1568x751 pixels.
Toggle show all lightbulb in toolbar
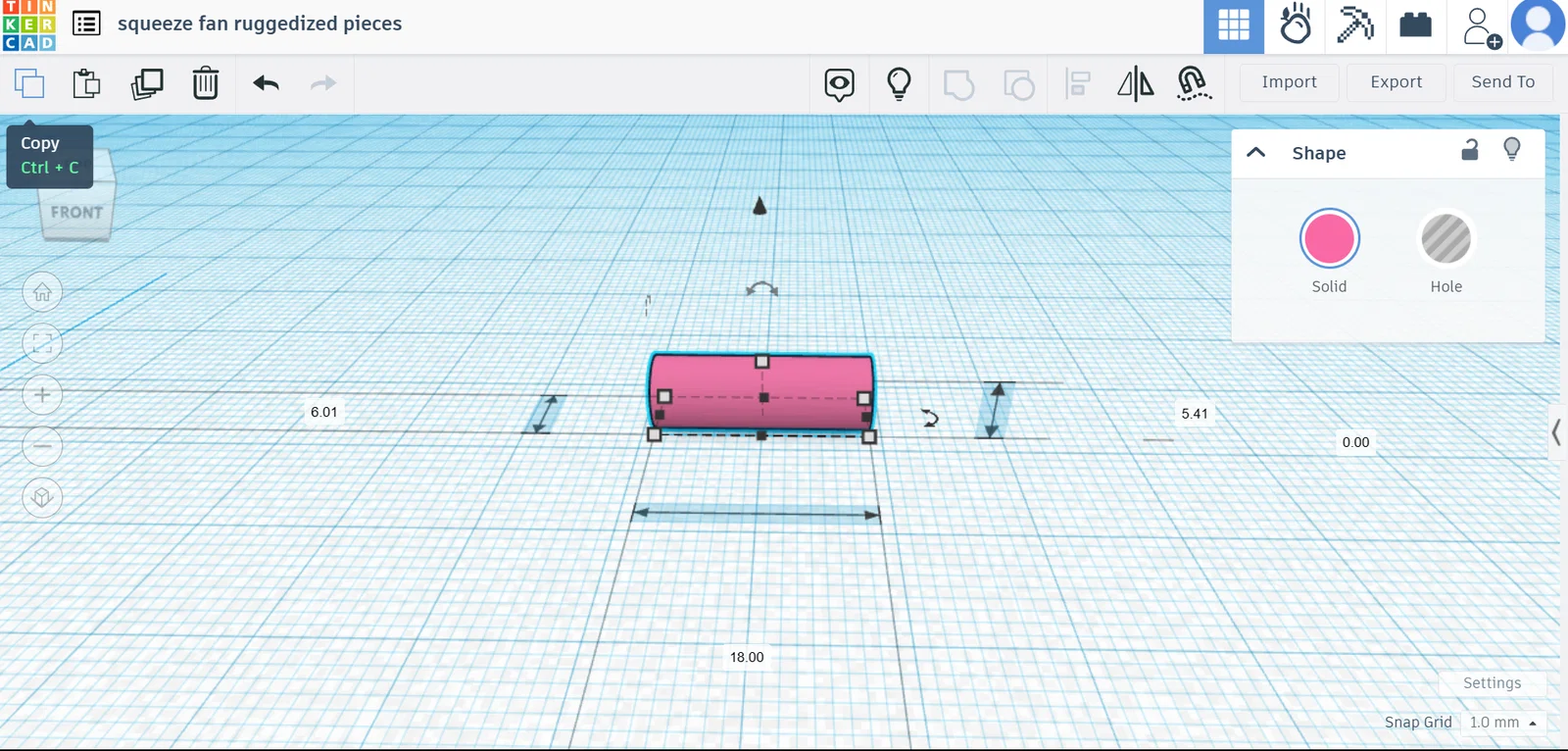pyautogui.click(x=899, y=84)
